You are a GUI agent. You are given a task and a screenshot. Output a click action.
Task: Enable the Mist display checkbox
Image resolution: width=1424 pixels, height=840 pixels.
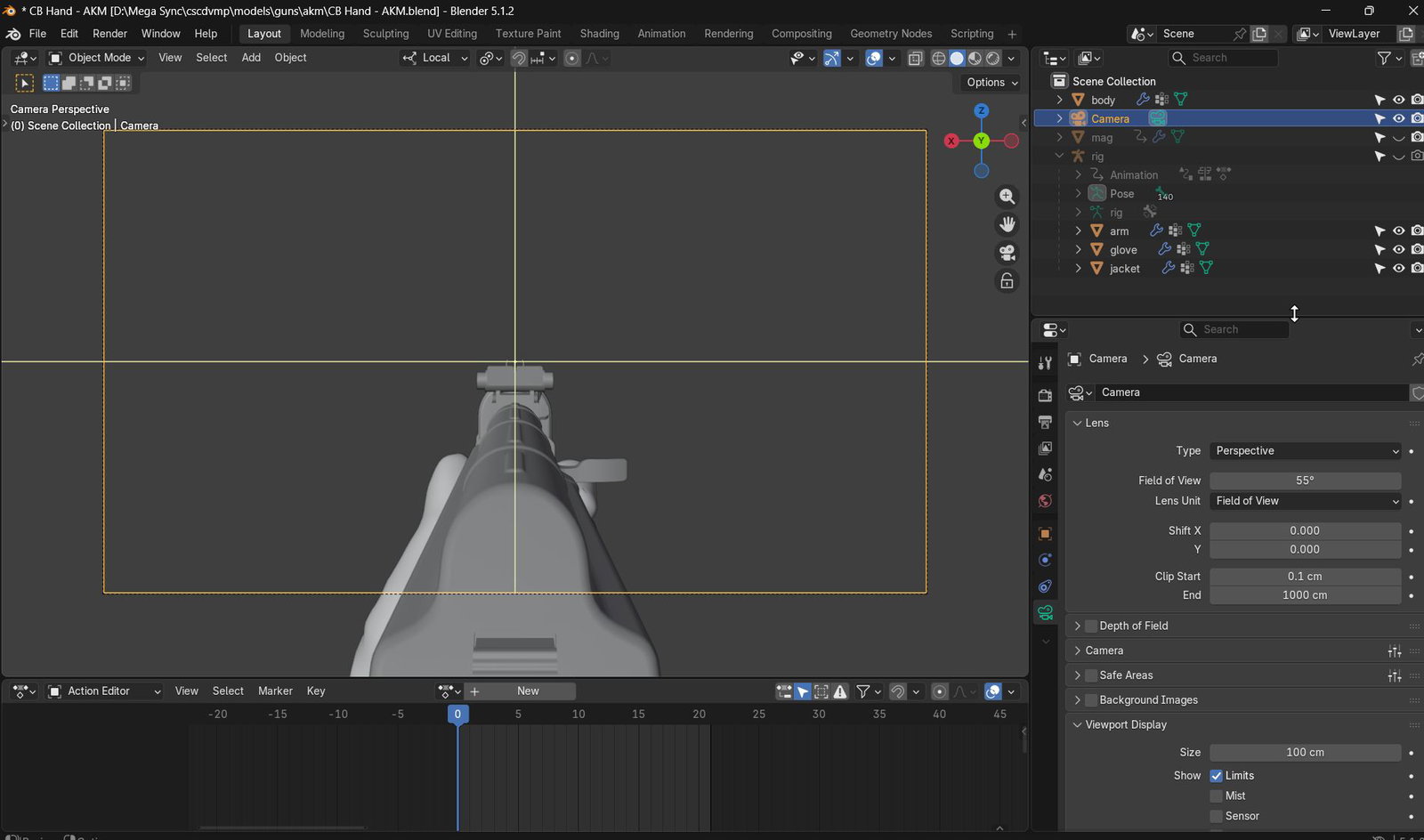1216,796
